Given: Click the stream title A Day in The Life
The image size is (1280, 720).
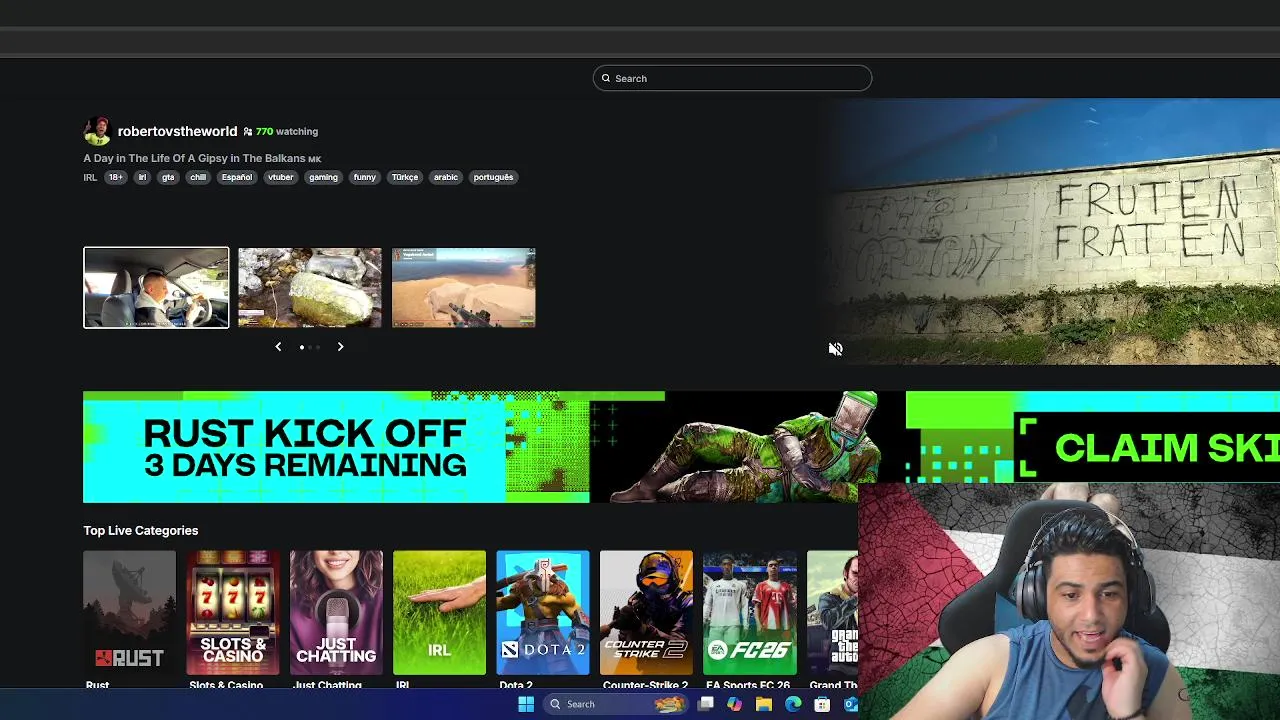Looking at the screenshot, I should pos(202,158).
